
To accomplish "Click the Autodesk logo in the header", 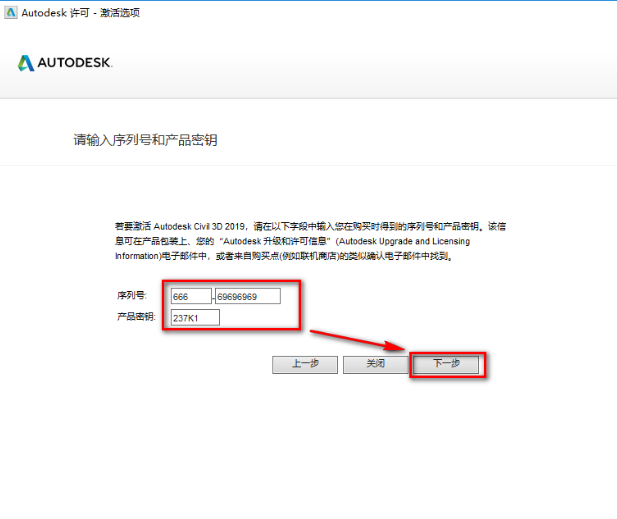I will [x=65, y=63].
